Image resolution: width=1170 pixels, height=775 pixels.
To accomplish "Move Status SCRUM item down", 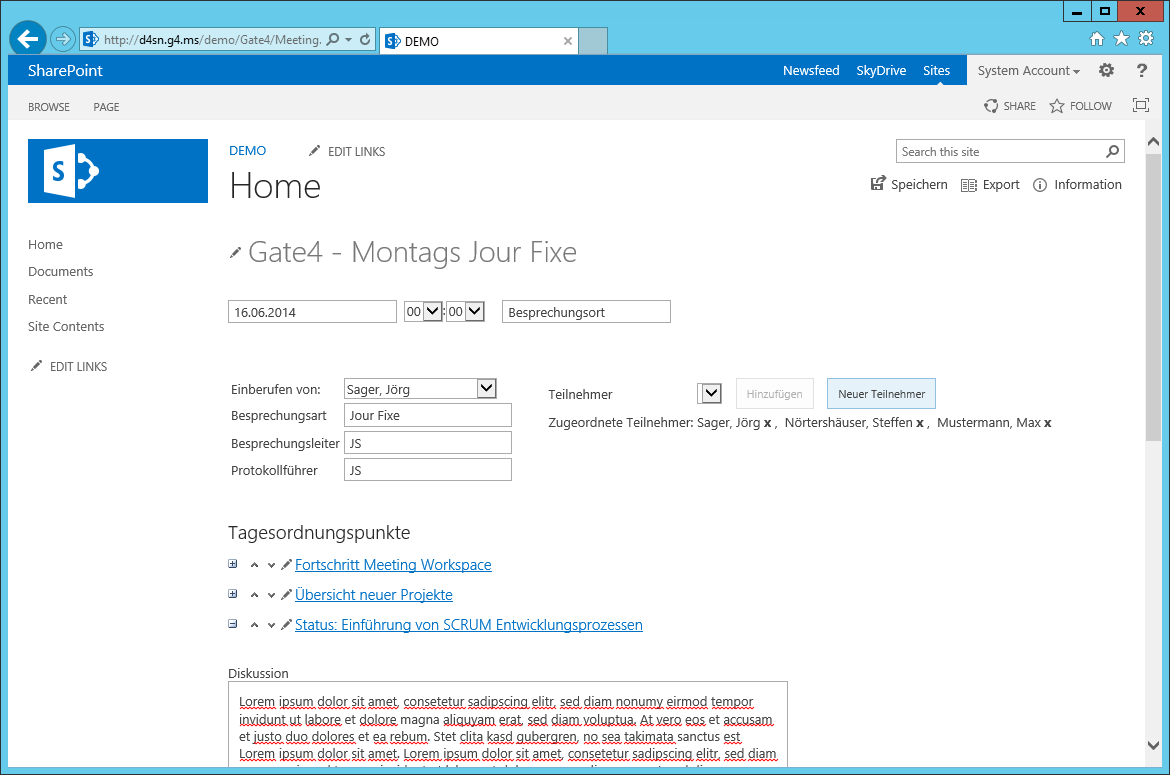I will [272, 625].
